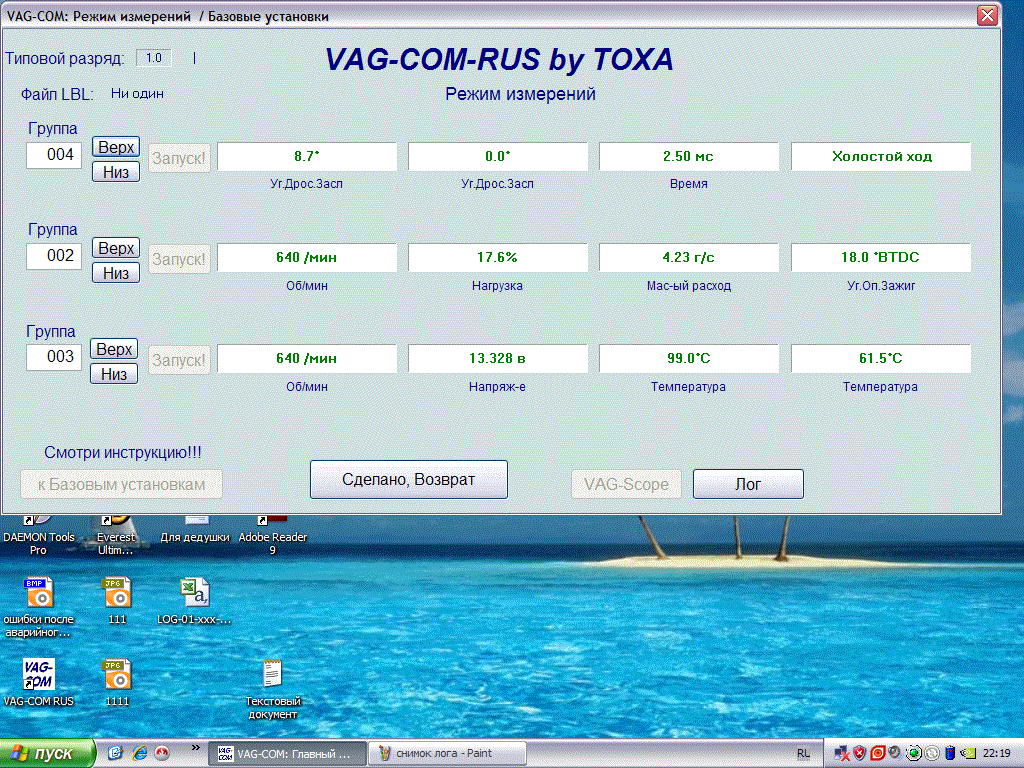
Task: Close the VAG-COM measuring window
Action: click(x=986, y=15)
